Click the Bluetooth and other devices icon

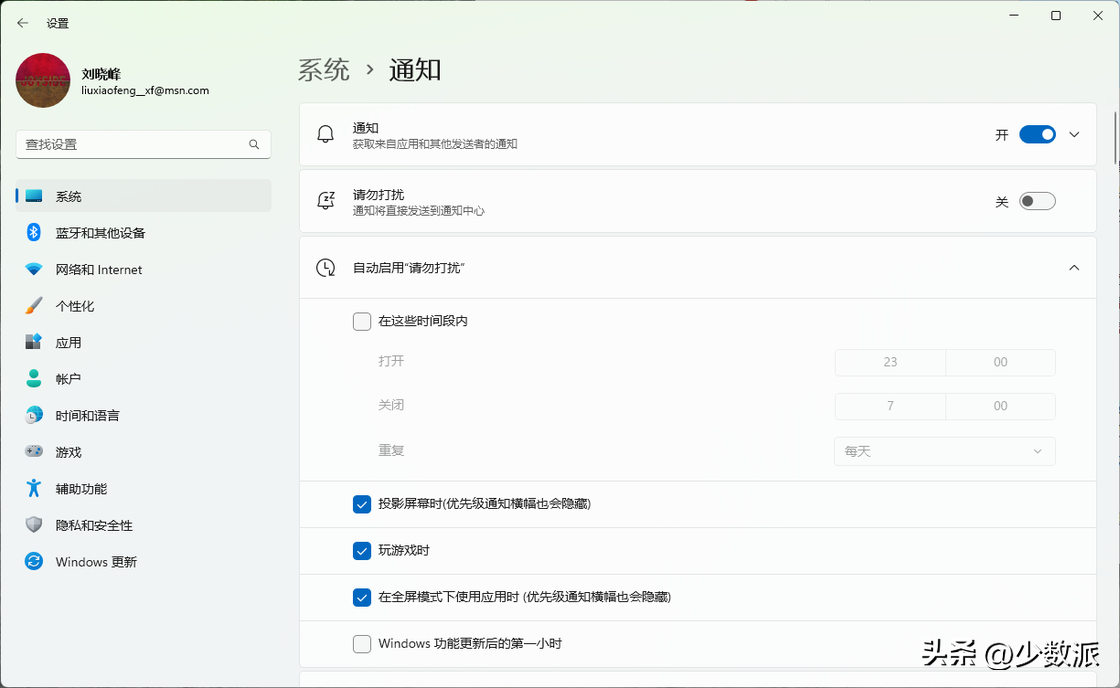click(34, 233)
